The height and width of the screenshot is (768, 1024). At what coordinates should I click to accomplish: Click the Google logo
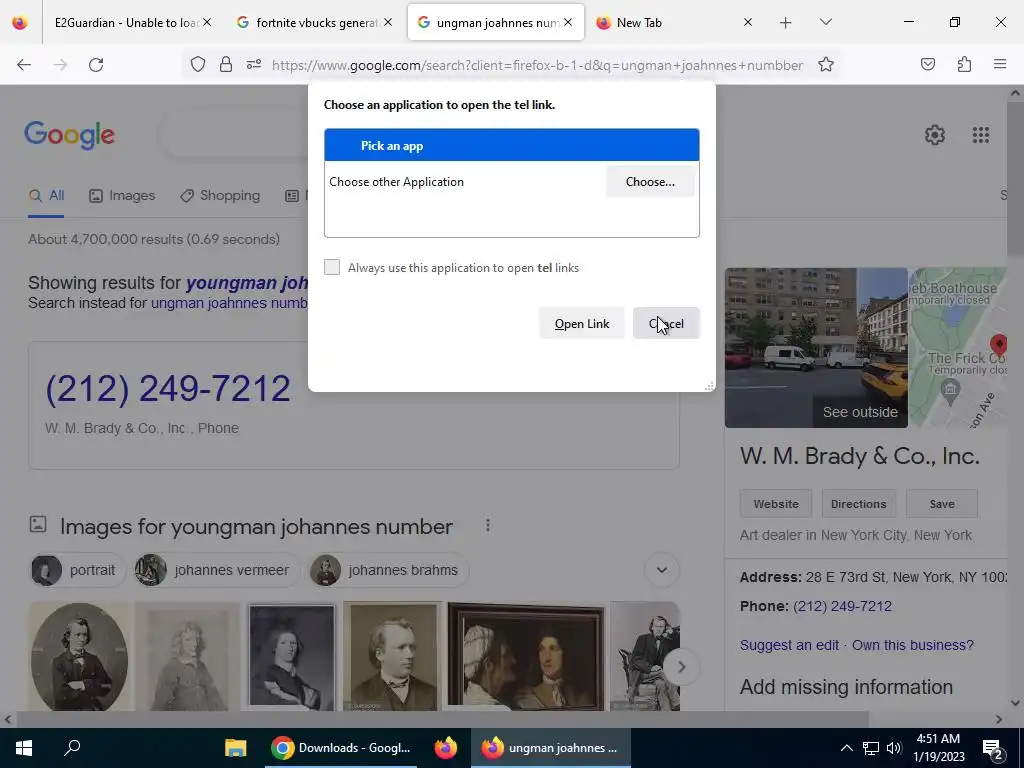[70, 135]
